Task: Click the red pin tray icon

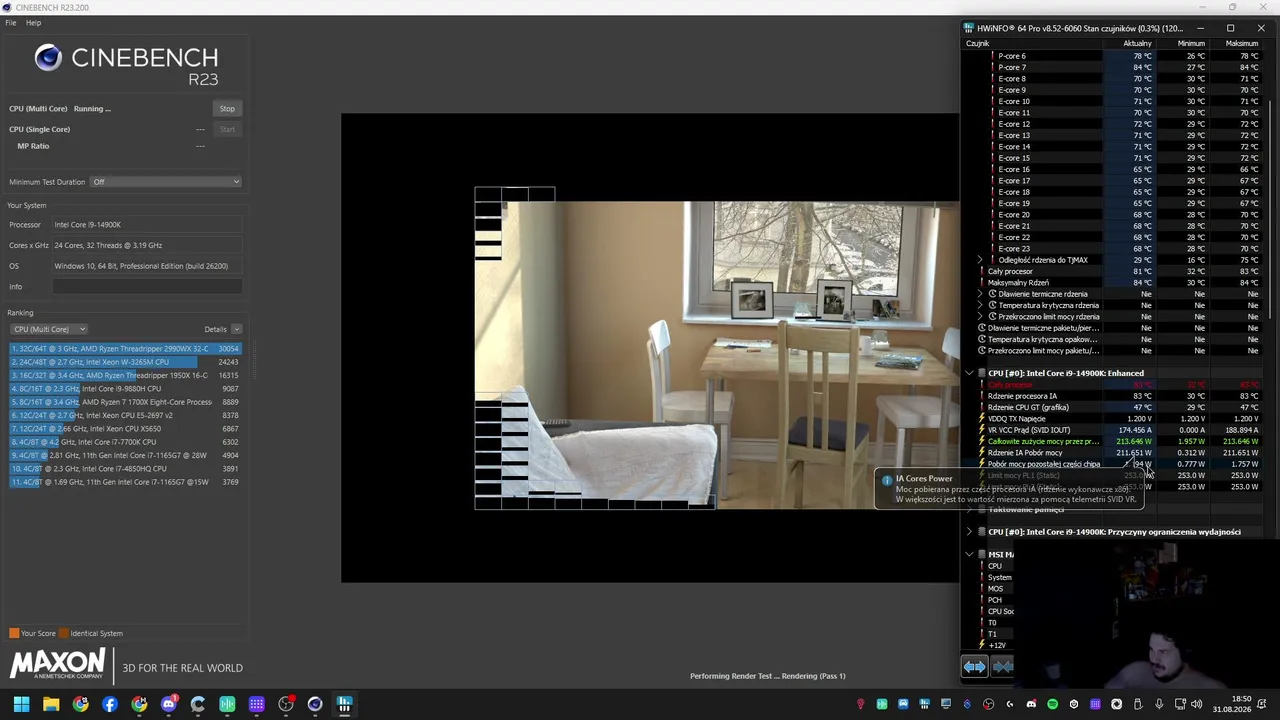Action: pos(860,704)
